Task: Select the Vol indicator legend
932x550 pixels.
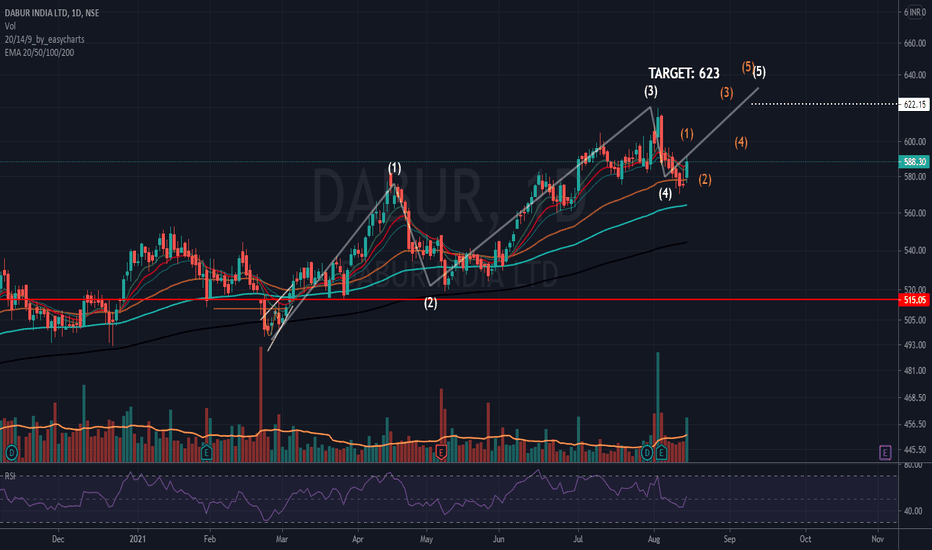Action: click(x=10, y=26)
